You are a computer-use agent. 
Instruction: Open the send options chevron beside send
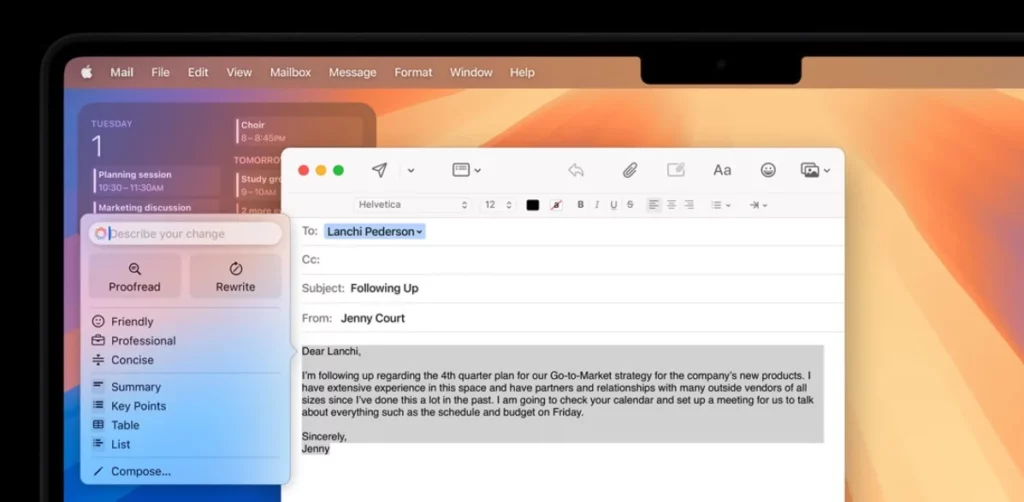click(411, 170)
